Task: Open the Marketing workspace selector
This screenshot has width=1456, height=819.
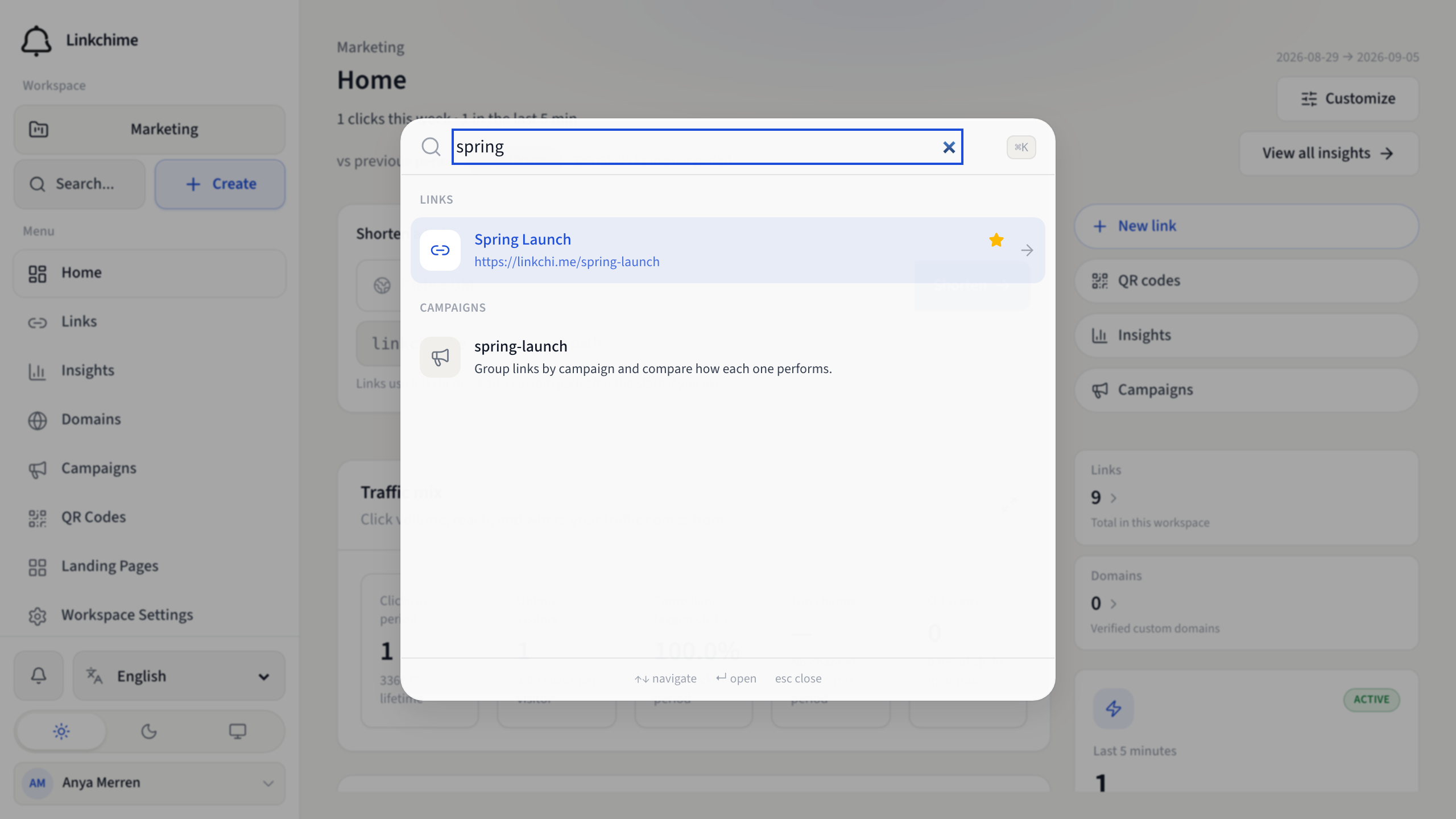Action: pyautogui.click(x=150, y=129)
